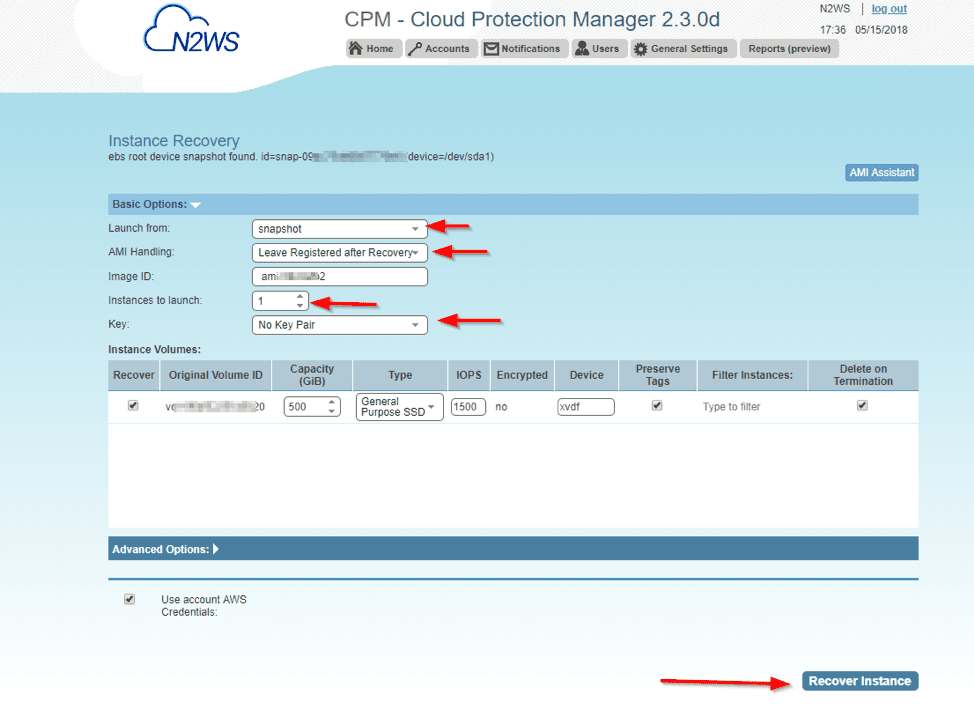The width and height of the screenshot is (974, 708).
Task: Click the IOPS column header
Action: pos(468,375)
